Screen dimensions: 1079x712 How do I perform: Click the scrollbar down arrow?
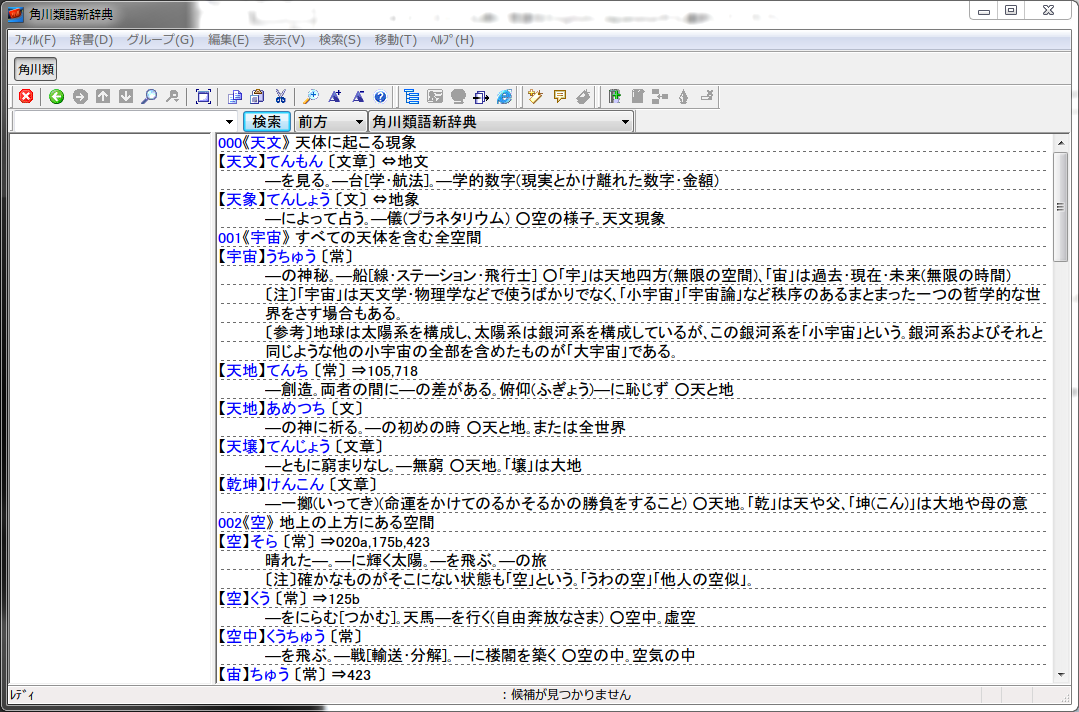(1060, 675)
